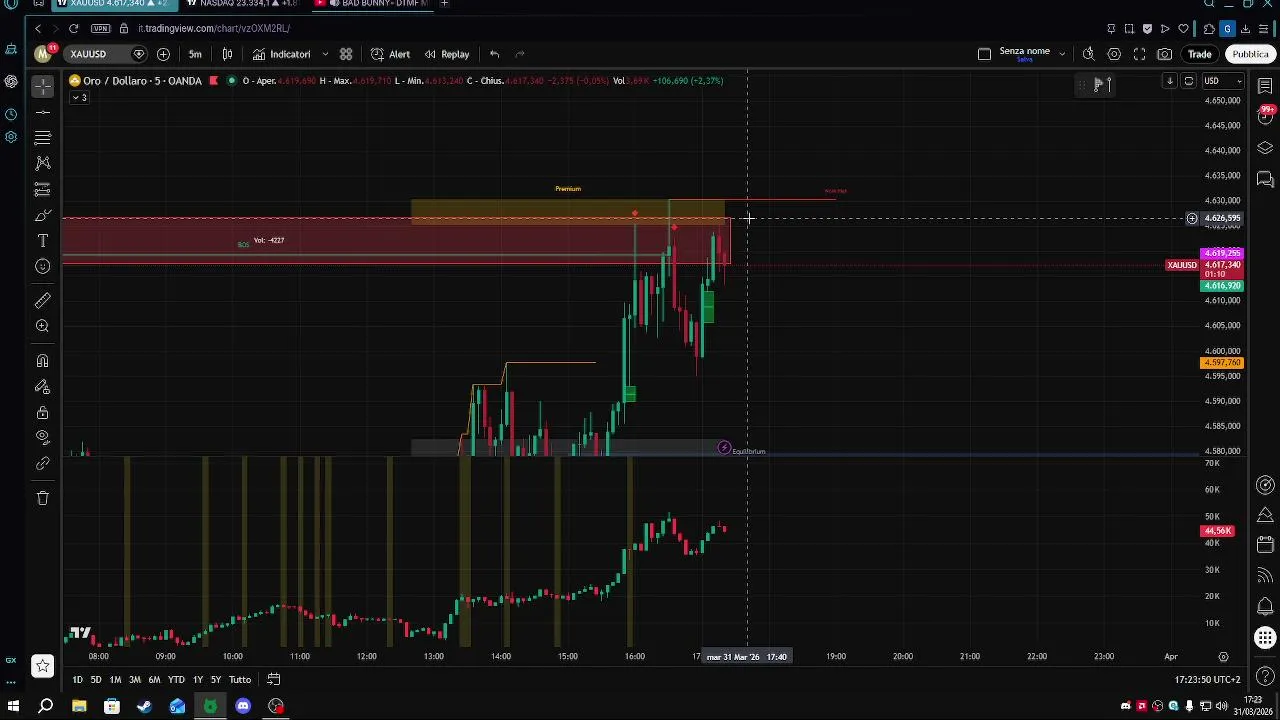This screenshot has width=1280, height=720.
Task: Select the text annotation tool
Action: 42,241
